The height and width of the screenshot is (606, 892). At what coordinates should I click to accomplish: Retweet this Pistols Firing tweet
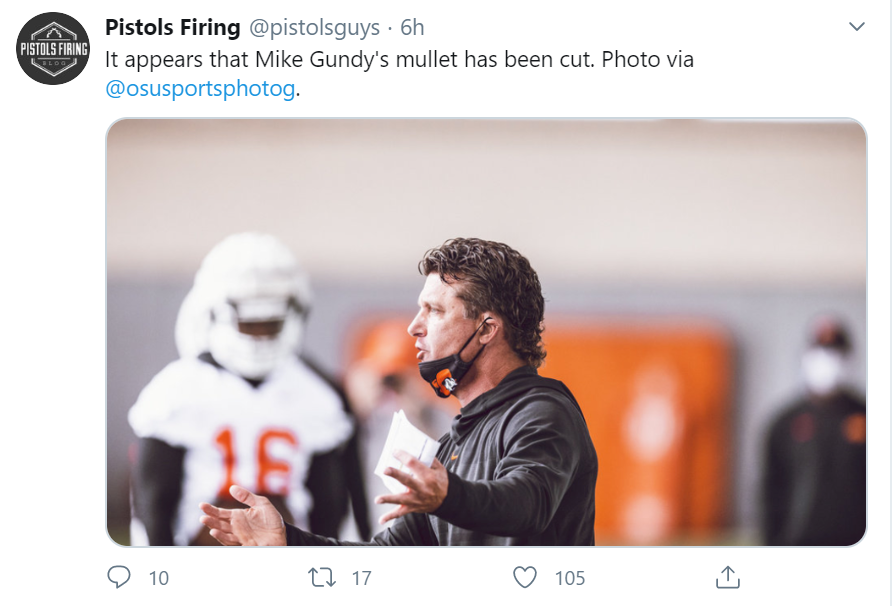click(x=320, y=577)
